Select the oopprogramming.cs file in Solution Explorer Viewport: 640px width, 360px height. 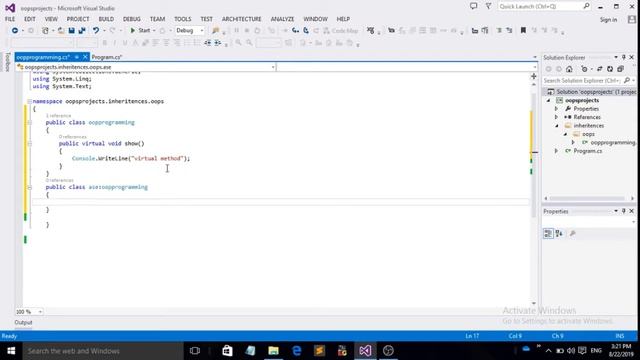click(613, 142)
